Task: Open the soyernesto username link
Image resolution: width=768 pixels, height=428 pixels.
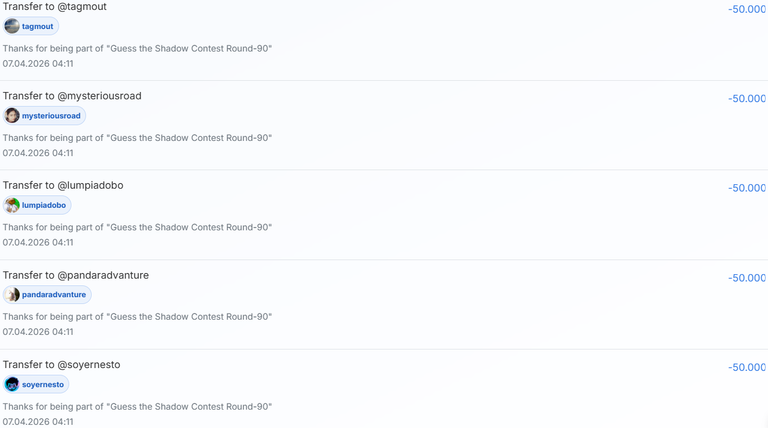Action: tap(43, 384)
